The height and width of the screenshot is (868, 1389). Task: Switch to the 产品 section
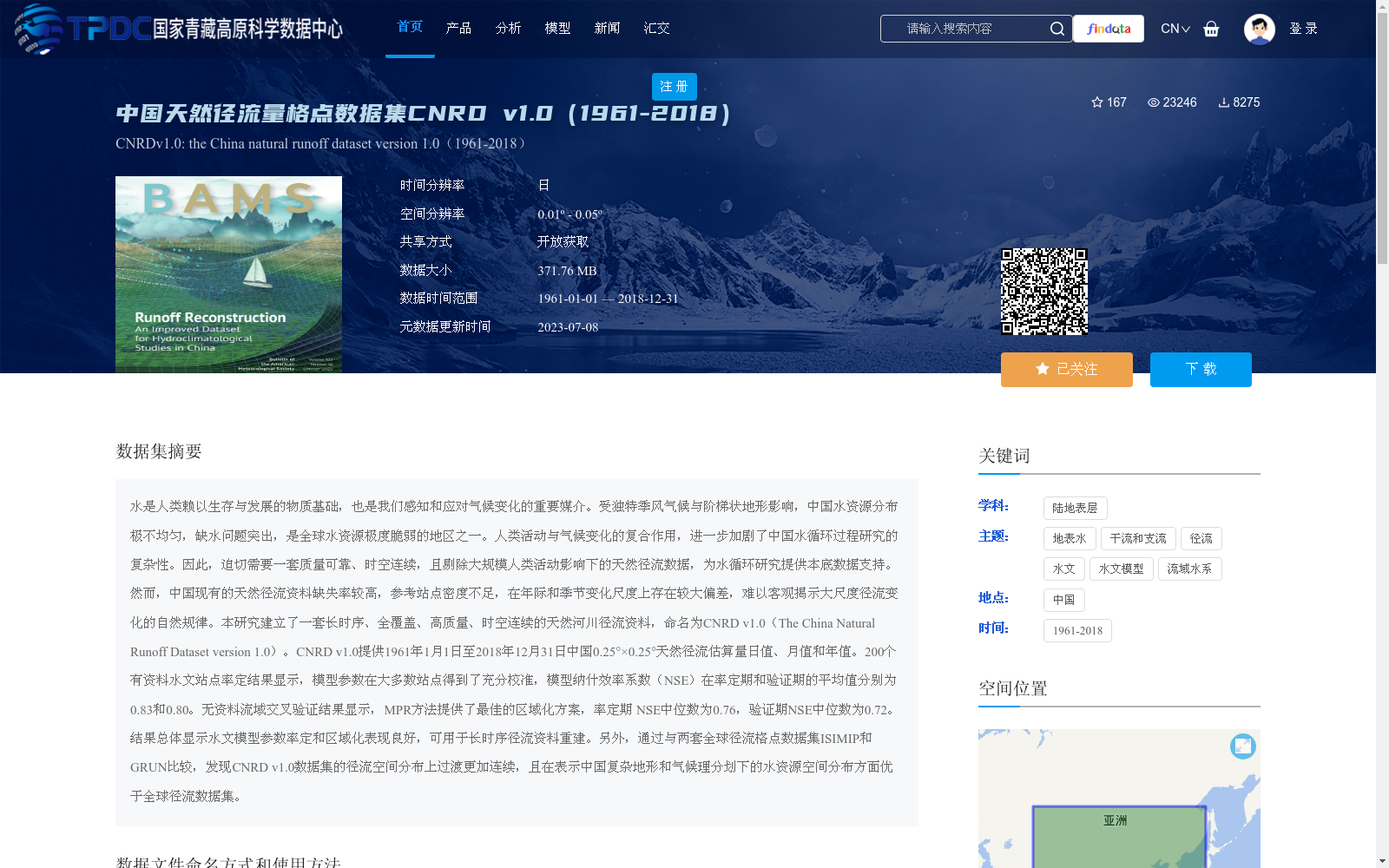pyautogui.click(x=458, y=28)
